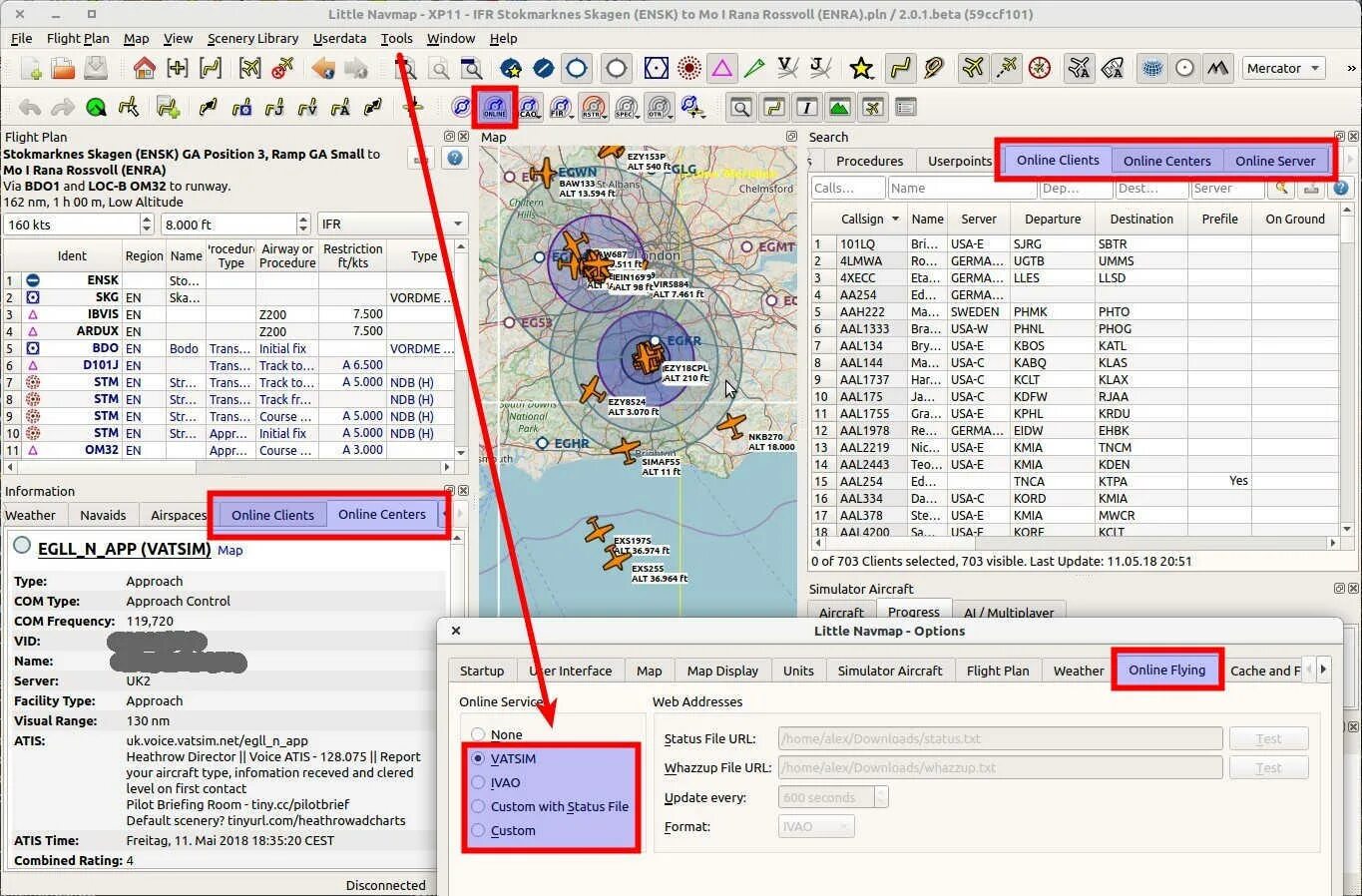Adjust the 160 kts speed stepper
Viewport: 1362px width, 896px height.
click(x=147, y=224)
